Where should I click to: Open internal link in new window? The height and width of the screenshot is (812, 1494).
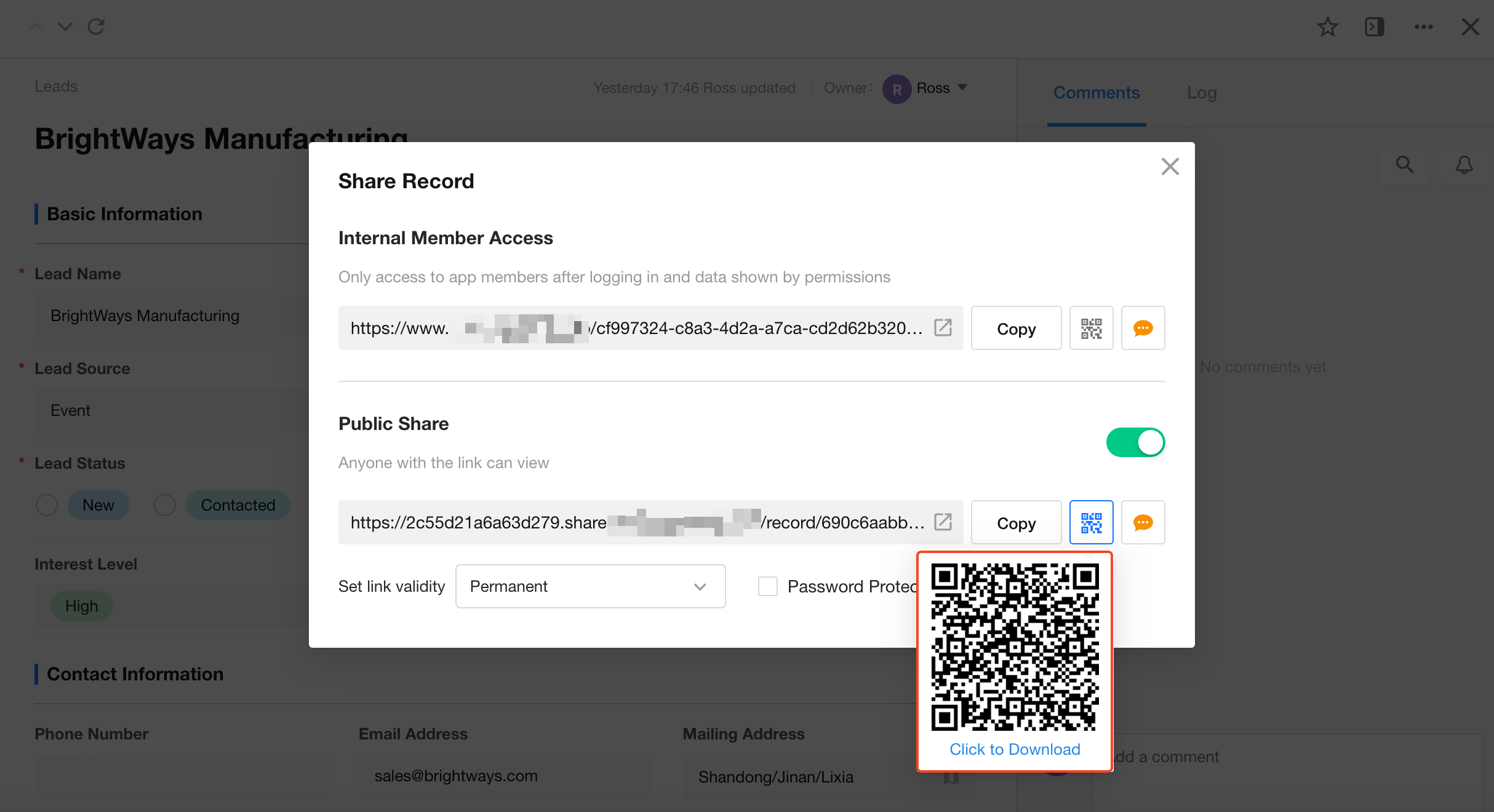click(x=943, y=328)
